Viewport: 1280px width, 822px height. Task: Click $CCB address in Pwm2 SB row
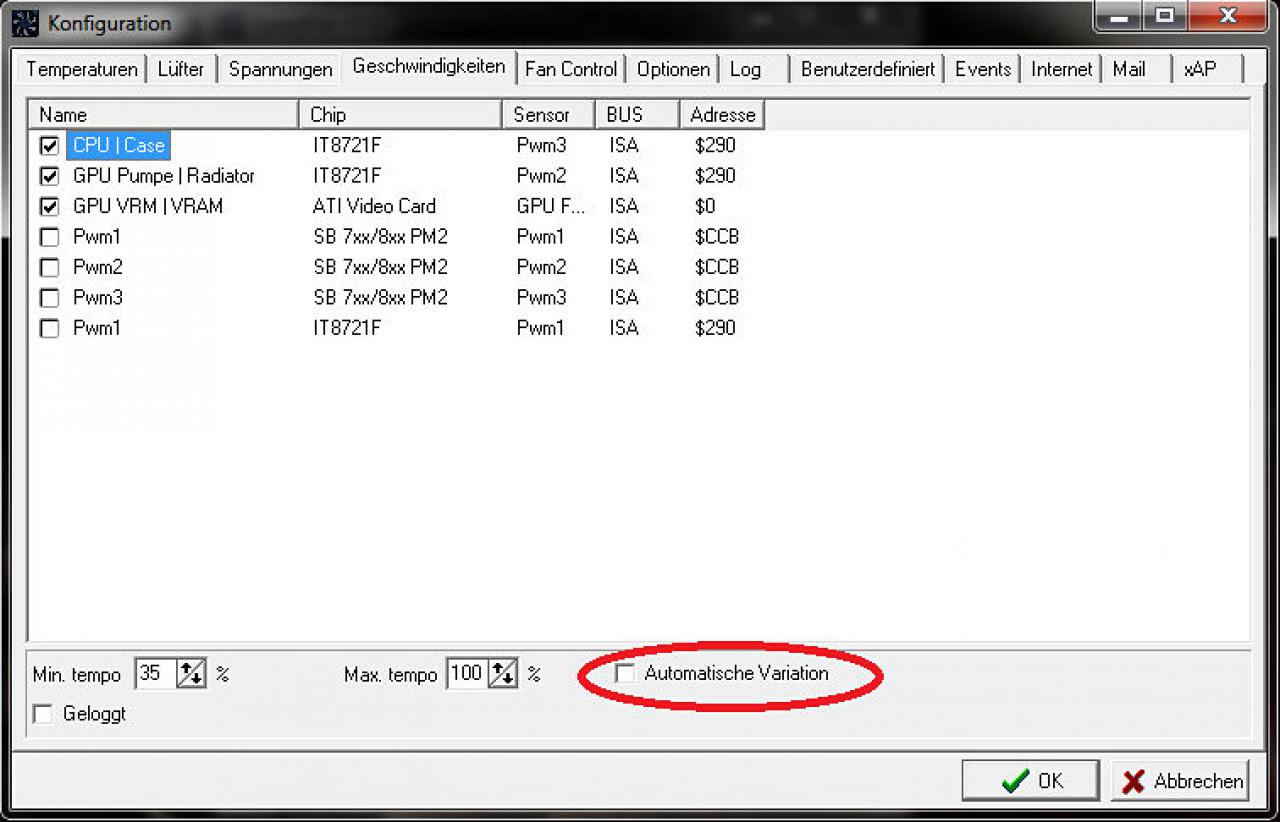(x=716, y=267)
